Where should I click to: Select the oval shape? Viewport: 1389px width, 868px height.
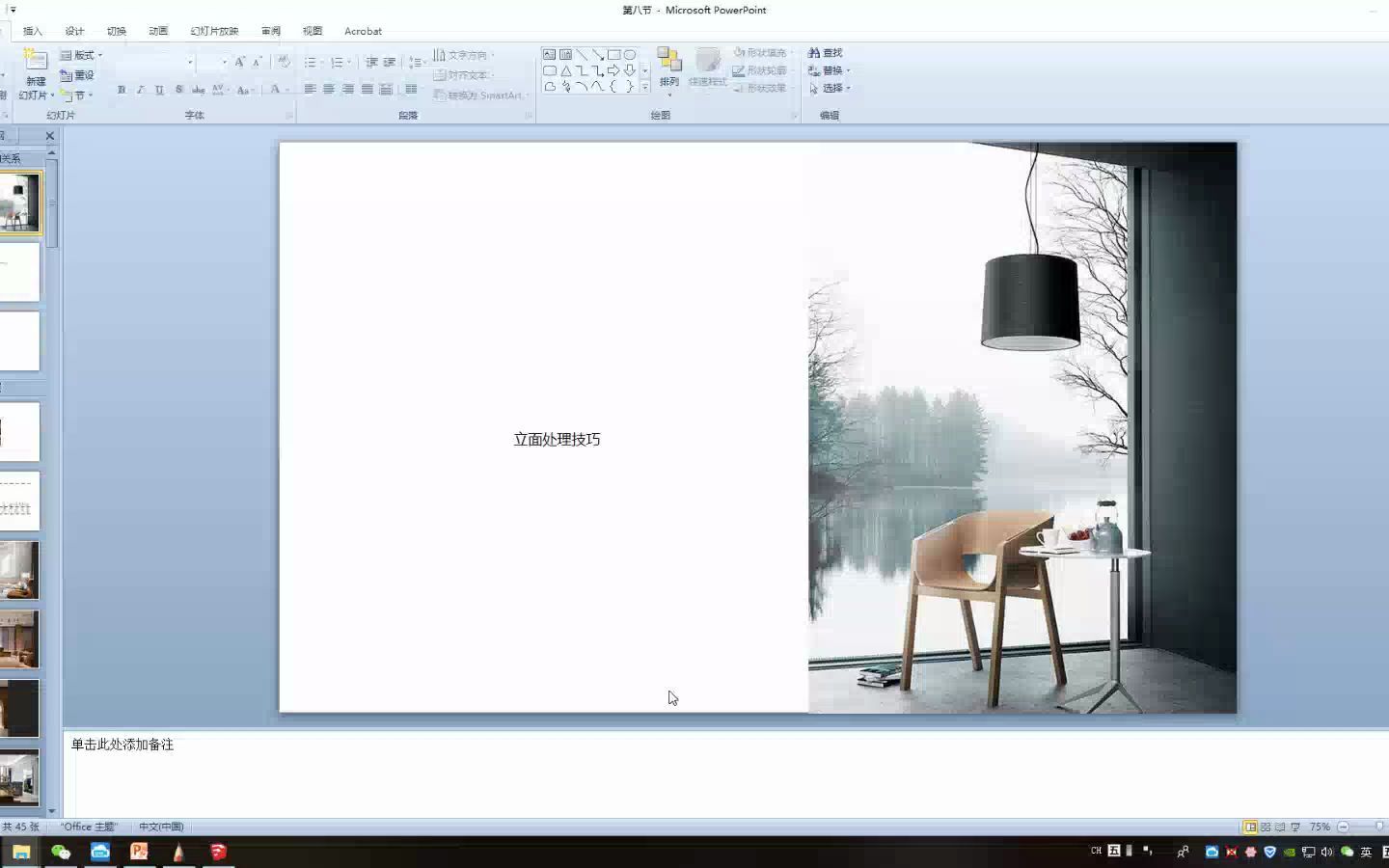[x=630, y=54]
